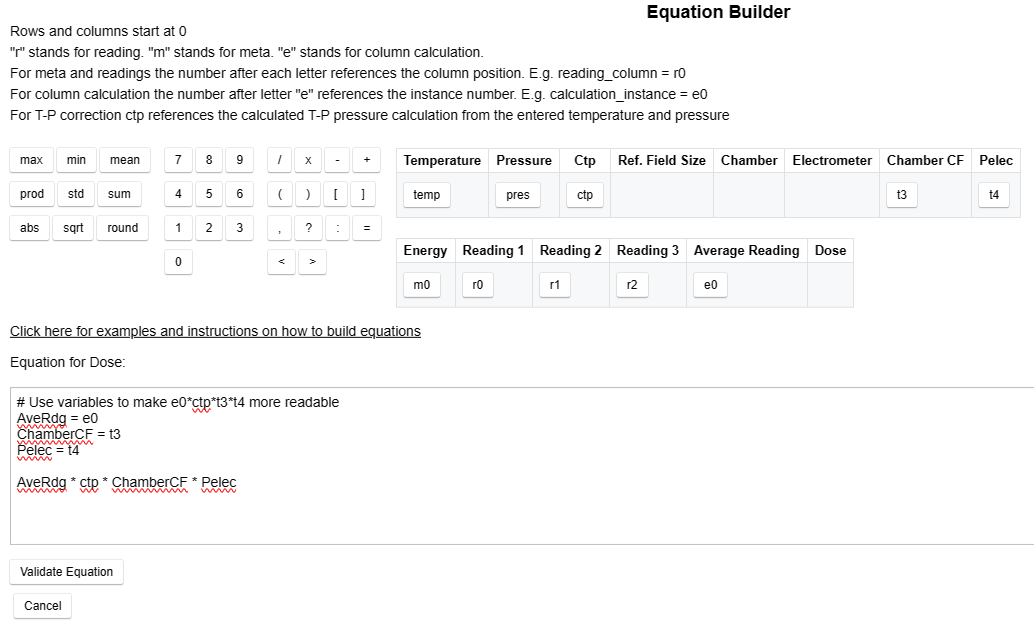
Task: Insert the e0 Average Reading variable
Action: point(710,284)
